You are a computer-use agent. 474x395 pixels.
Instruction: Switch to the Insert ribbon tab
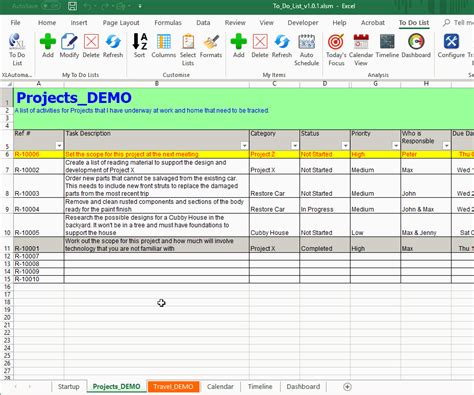coord(79,23)
